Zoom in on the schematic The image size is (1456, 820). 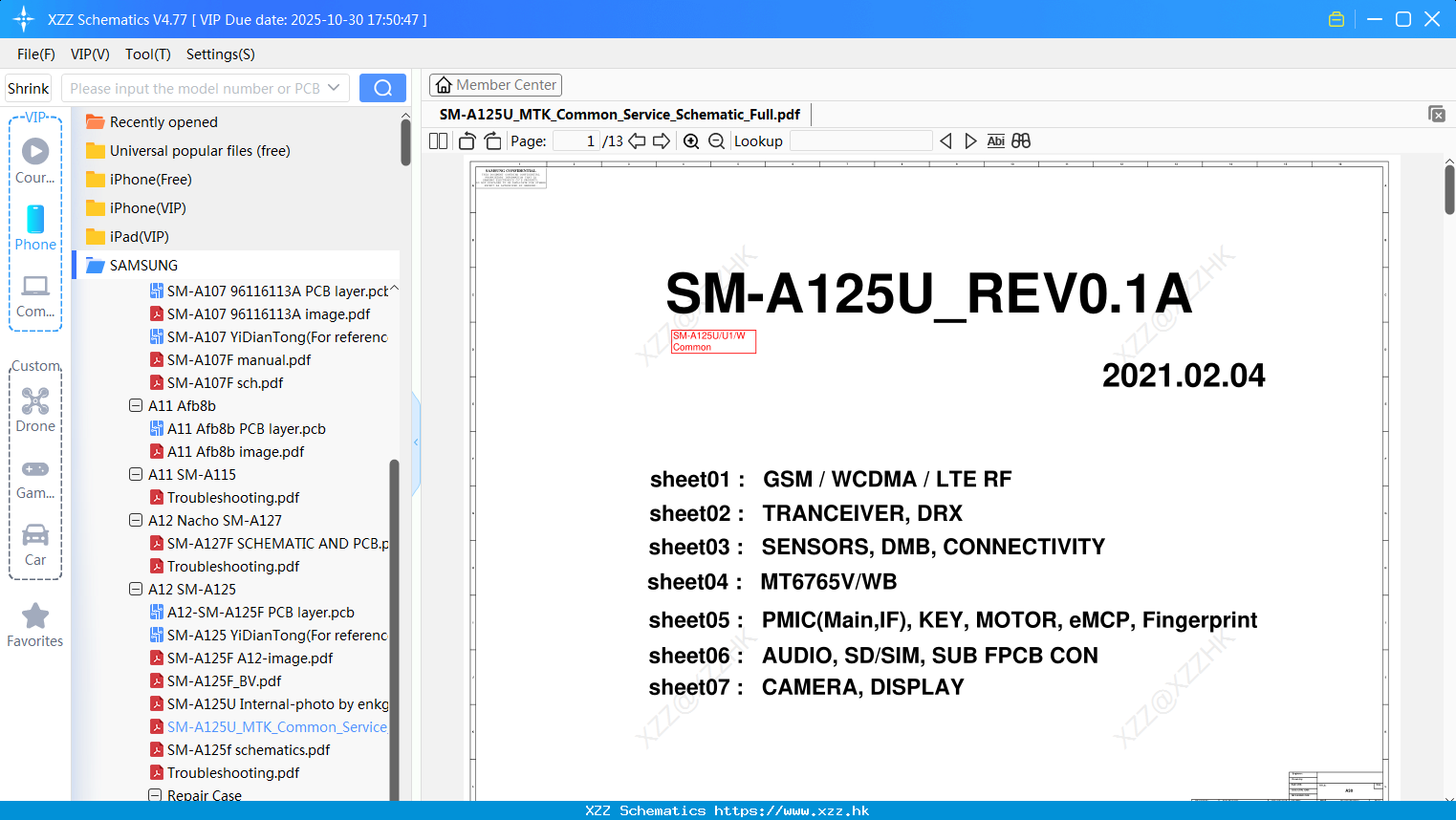click(x=691, y=141)
